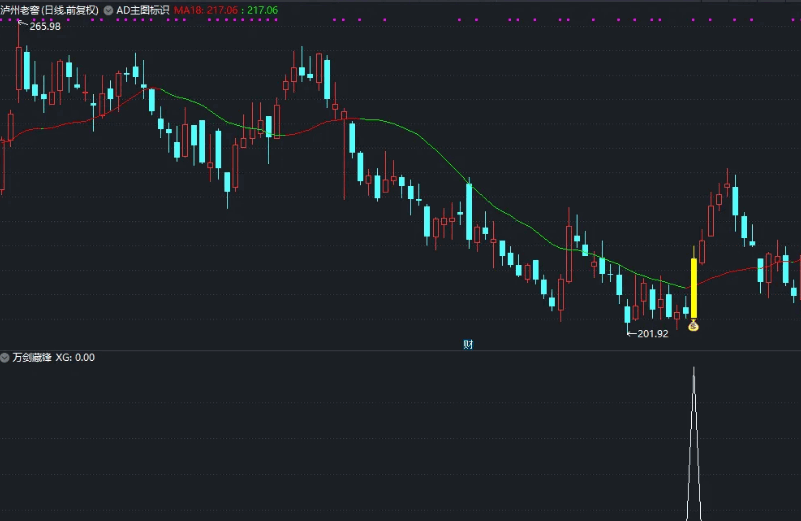Click the XG signal spike in the sub-chart
Screen dimensions: 801x521
[x=694, y=443]
